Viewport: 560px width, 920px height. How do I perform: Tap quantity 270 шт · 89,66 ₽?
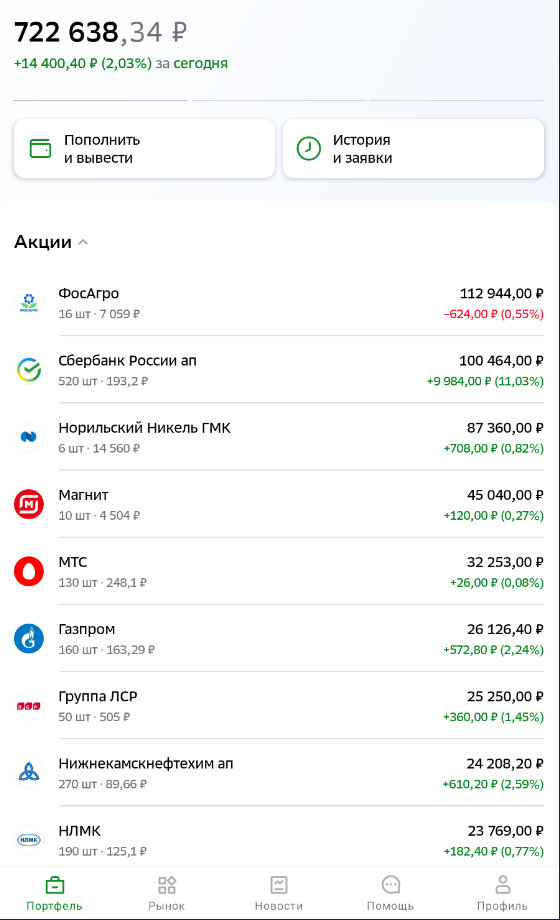coord(103,784)
